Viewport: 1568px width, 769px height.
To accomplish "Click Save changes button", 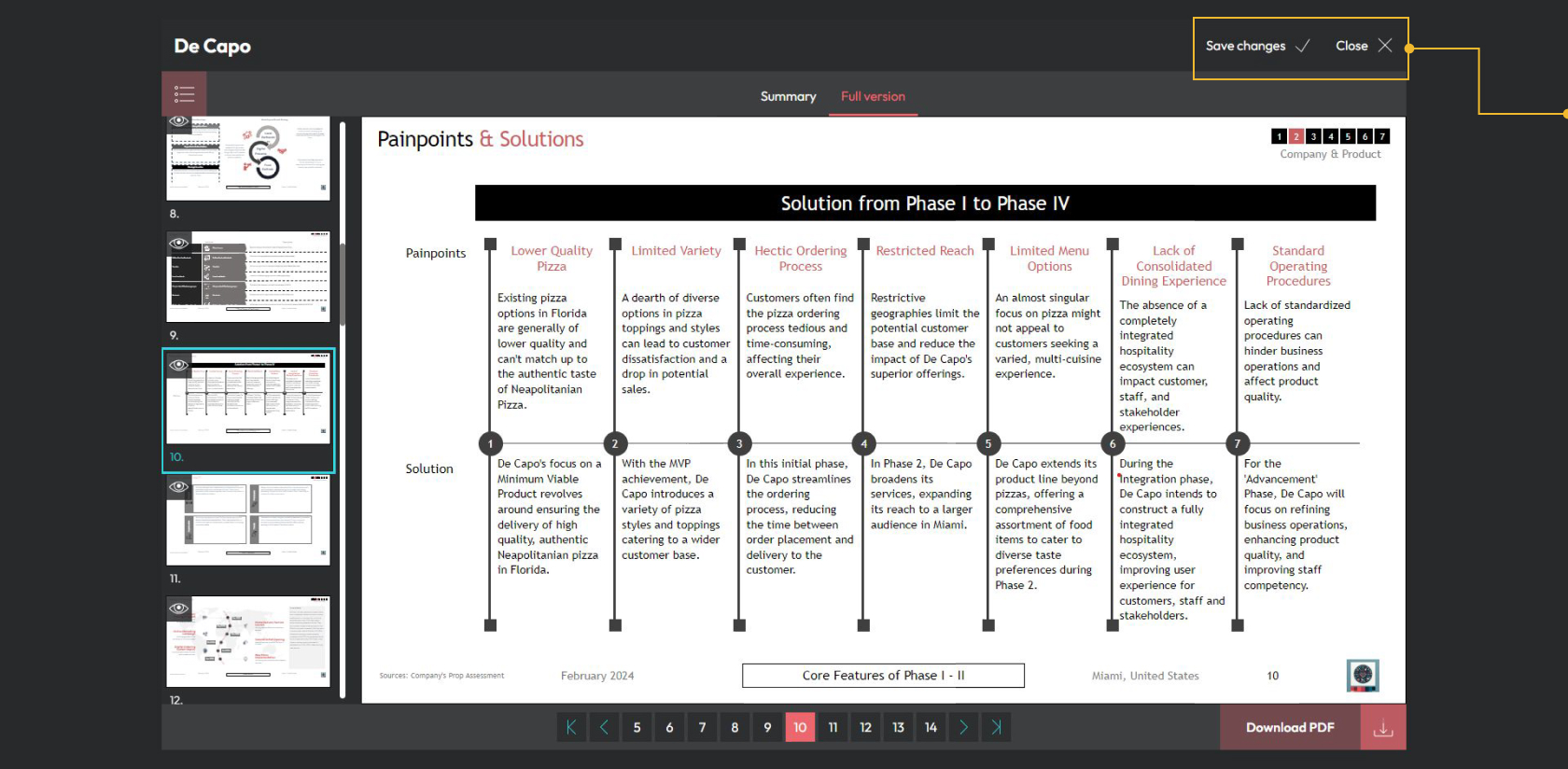I will click(x=1258, y=46).
